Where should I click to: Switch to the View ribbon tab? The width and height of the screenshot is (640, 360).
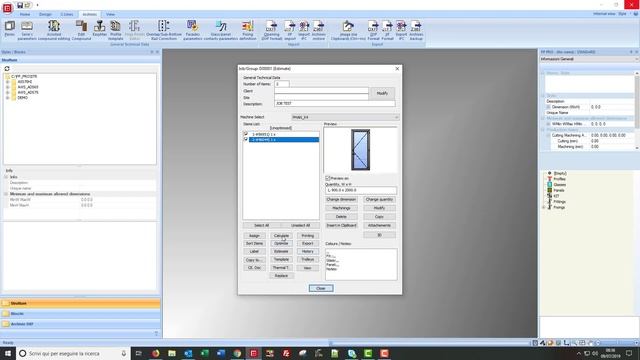(x=110, y=14)
